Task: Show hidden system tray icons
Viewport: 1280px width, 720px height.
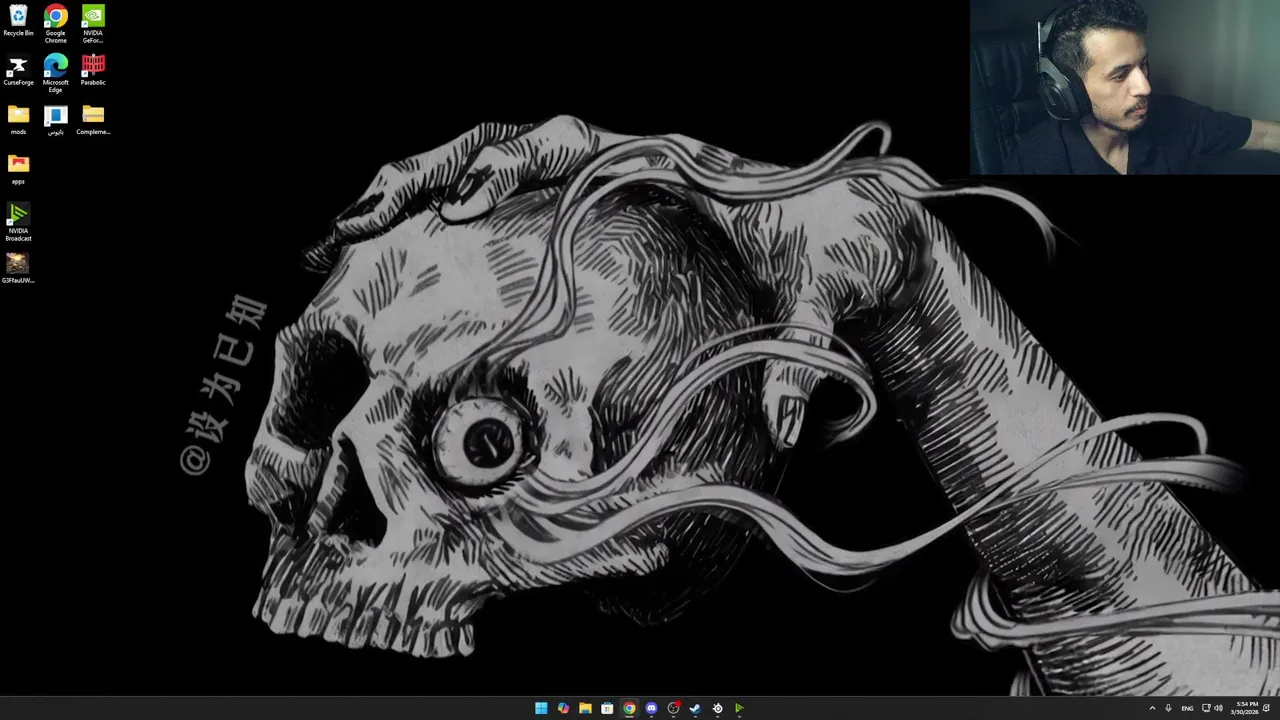Action: pos(1152,708)
